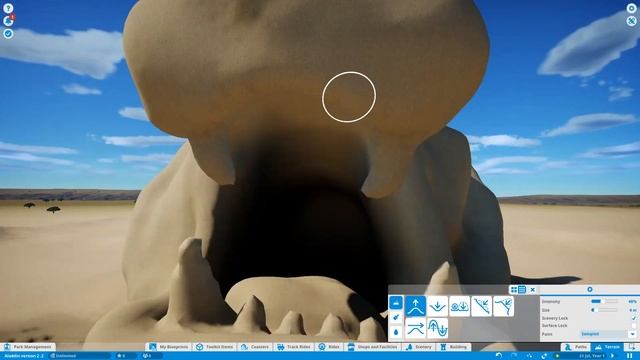The image size is (640, 360).
Task: Click the gear icon atop terrain settings panel
Action: 590,289
